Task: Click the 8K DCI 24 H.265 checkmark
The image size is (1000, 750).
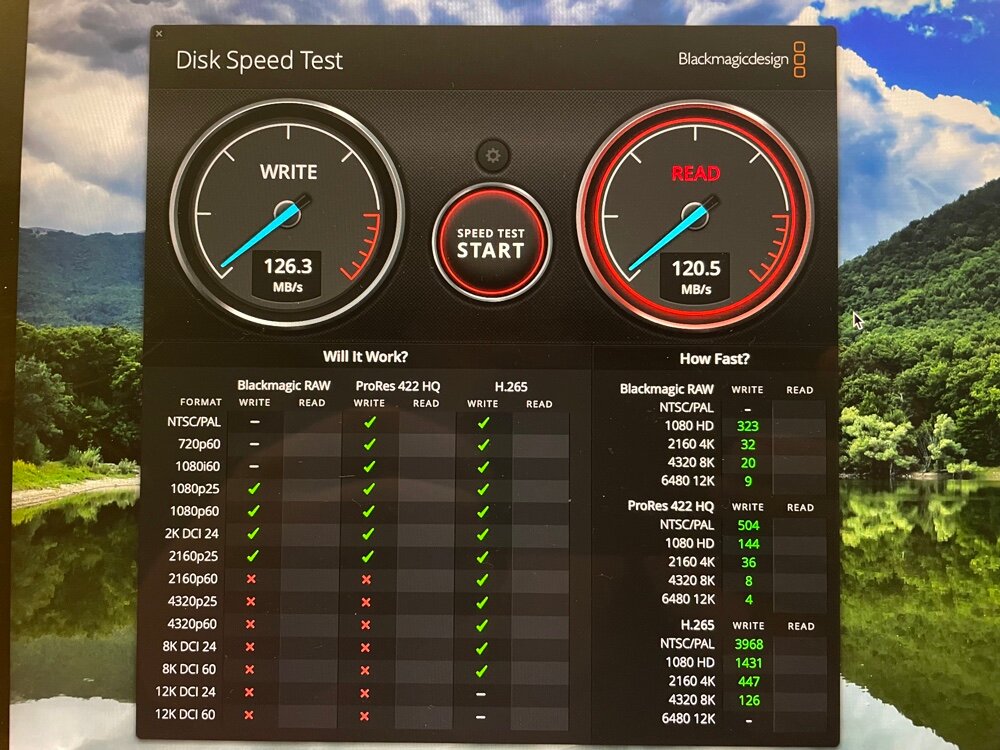Action: pos(482,648)
